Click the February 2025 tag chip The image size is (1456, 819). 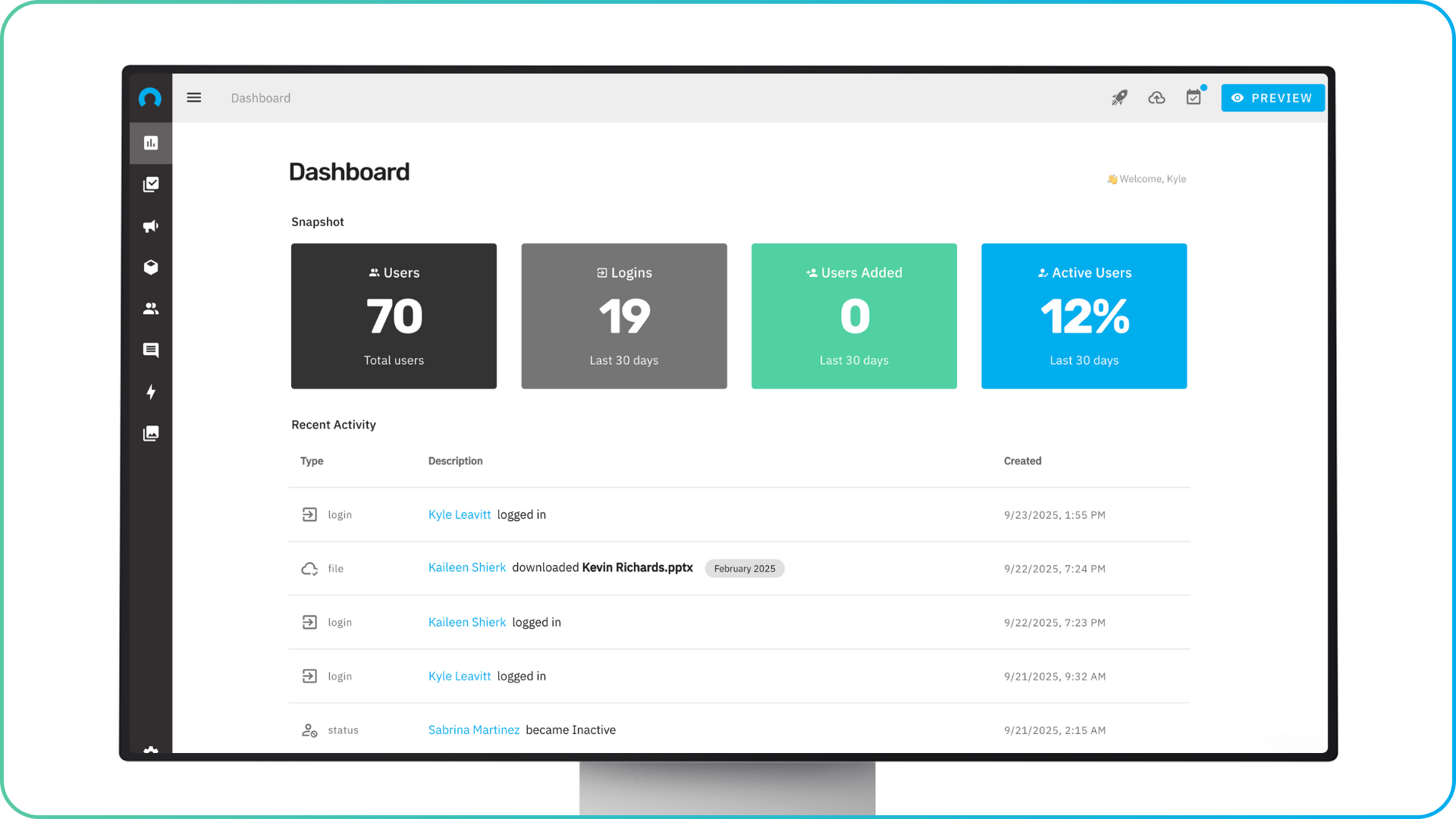pos(744,569)
